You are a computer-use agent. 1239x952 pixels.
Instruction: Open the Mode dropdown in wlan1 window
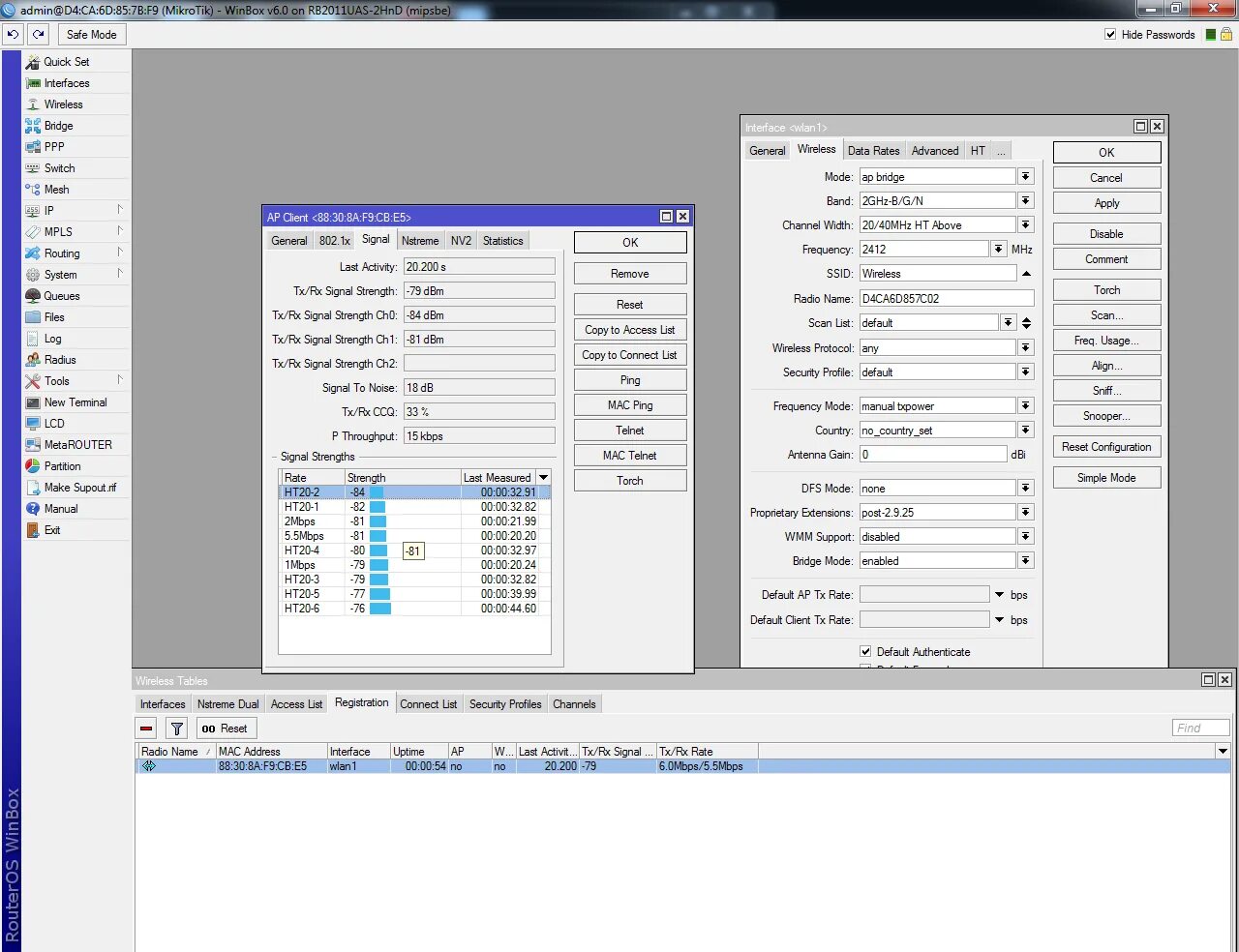click(x=1026, y=176)
